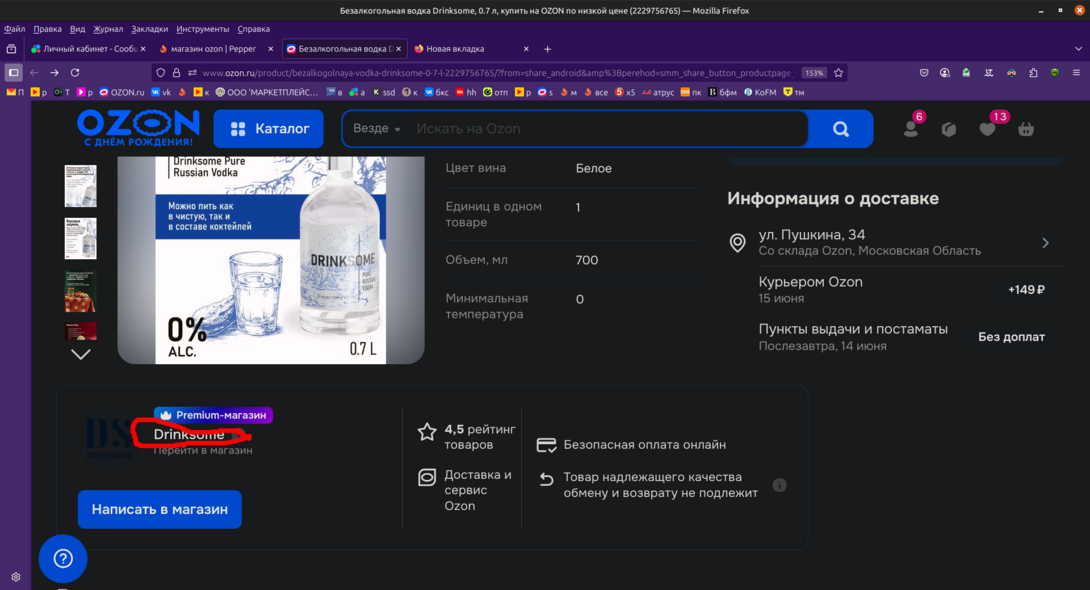Open the ssd bookmark
The height and width of the screenshot is (590, 1090).
[x=384, y=92]
